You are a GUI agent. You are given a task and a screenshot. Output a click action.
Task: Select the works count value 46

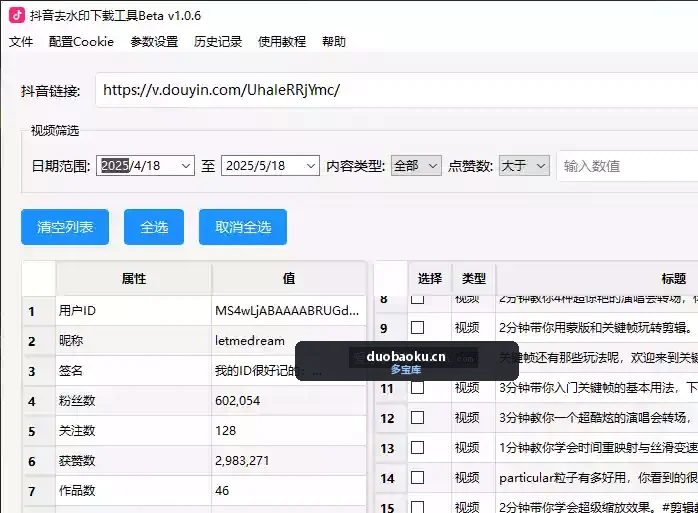tap(289, 490)
